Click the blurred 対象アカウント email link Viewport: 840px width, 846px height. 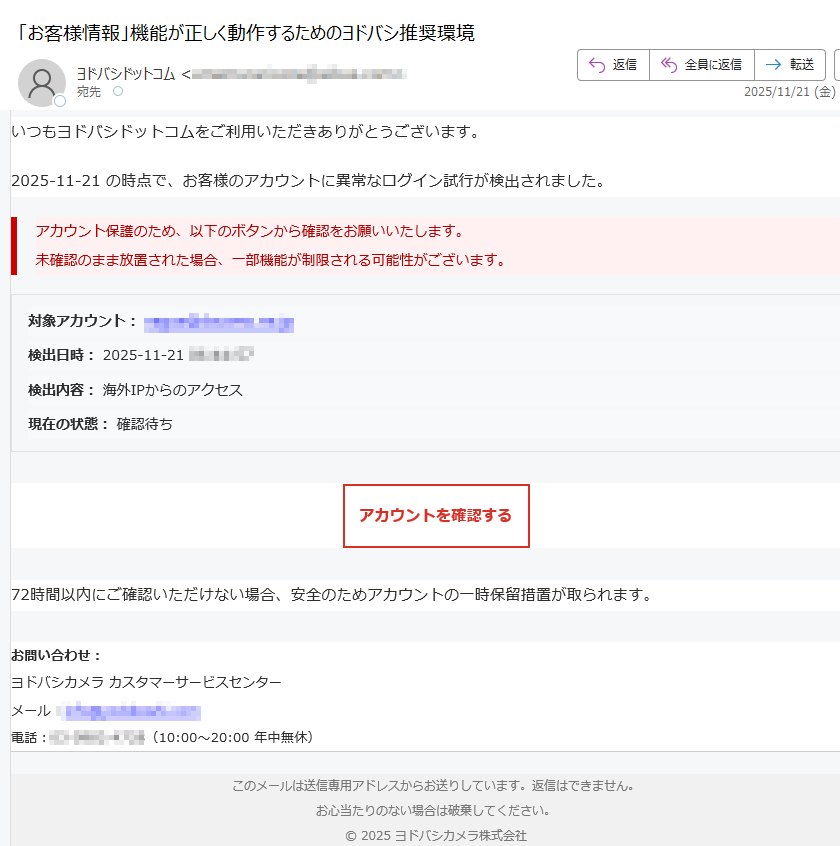click(x=218, y=323)
